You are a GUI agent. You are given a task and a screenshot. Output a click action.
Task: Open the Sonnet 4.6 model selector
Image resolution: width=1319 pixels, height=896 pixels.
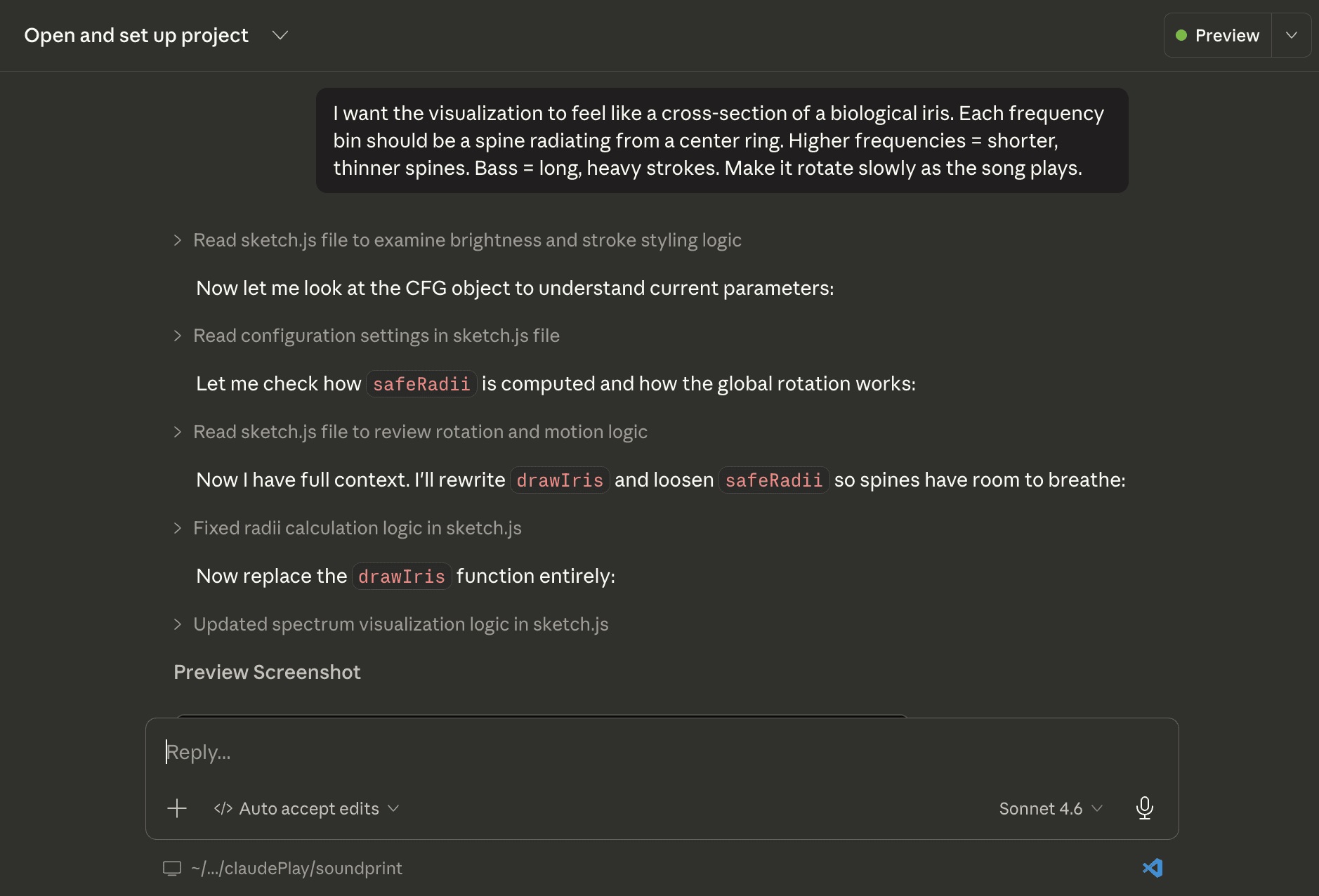(1051, 808)
